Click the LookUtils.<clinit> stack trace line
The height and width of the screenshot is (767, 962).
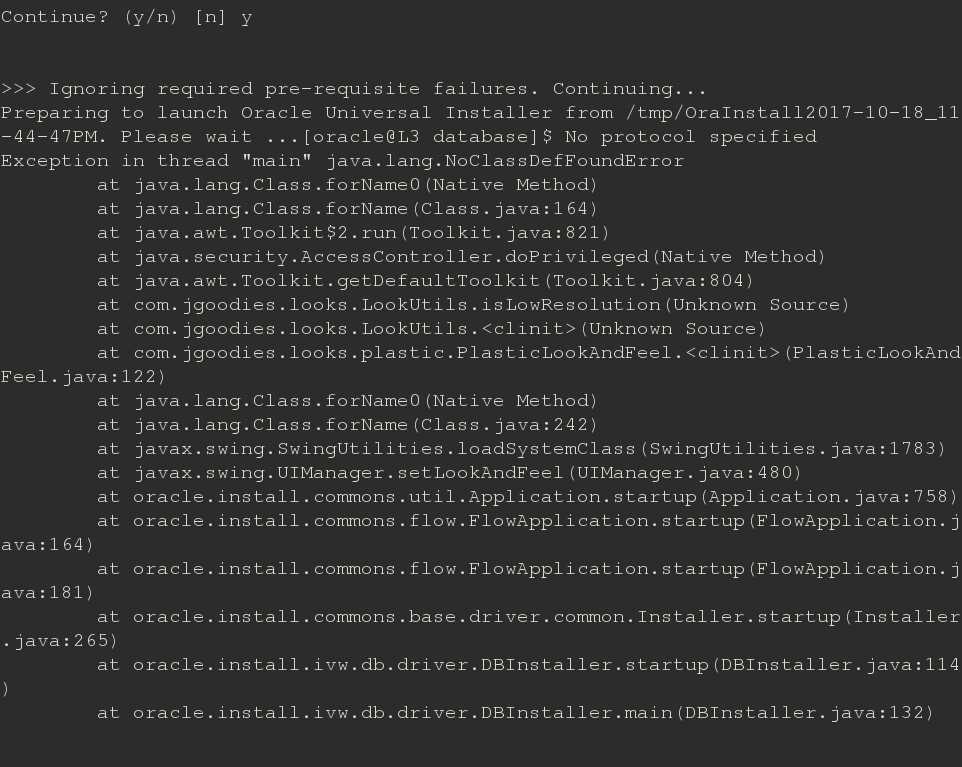pyautogui.click(x=431, y=328)
